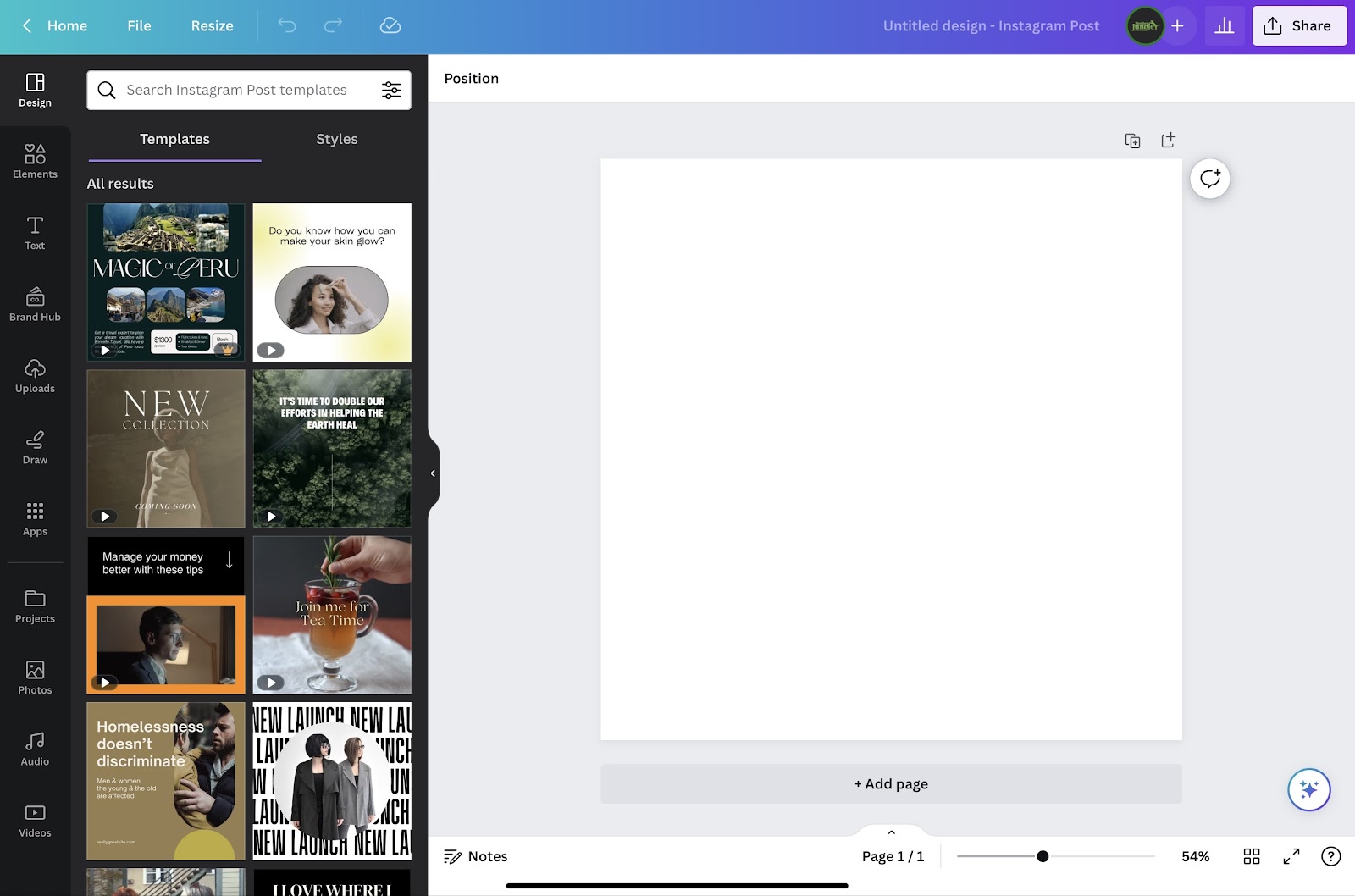Open the Elements panel
The image size is (1355, 896).
pyautogui.click(x=35, y=162)
